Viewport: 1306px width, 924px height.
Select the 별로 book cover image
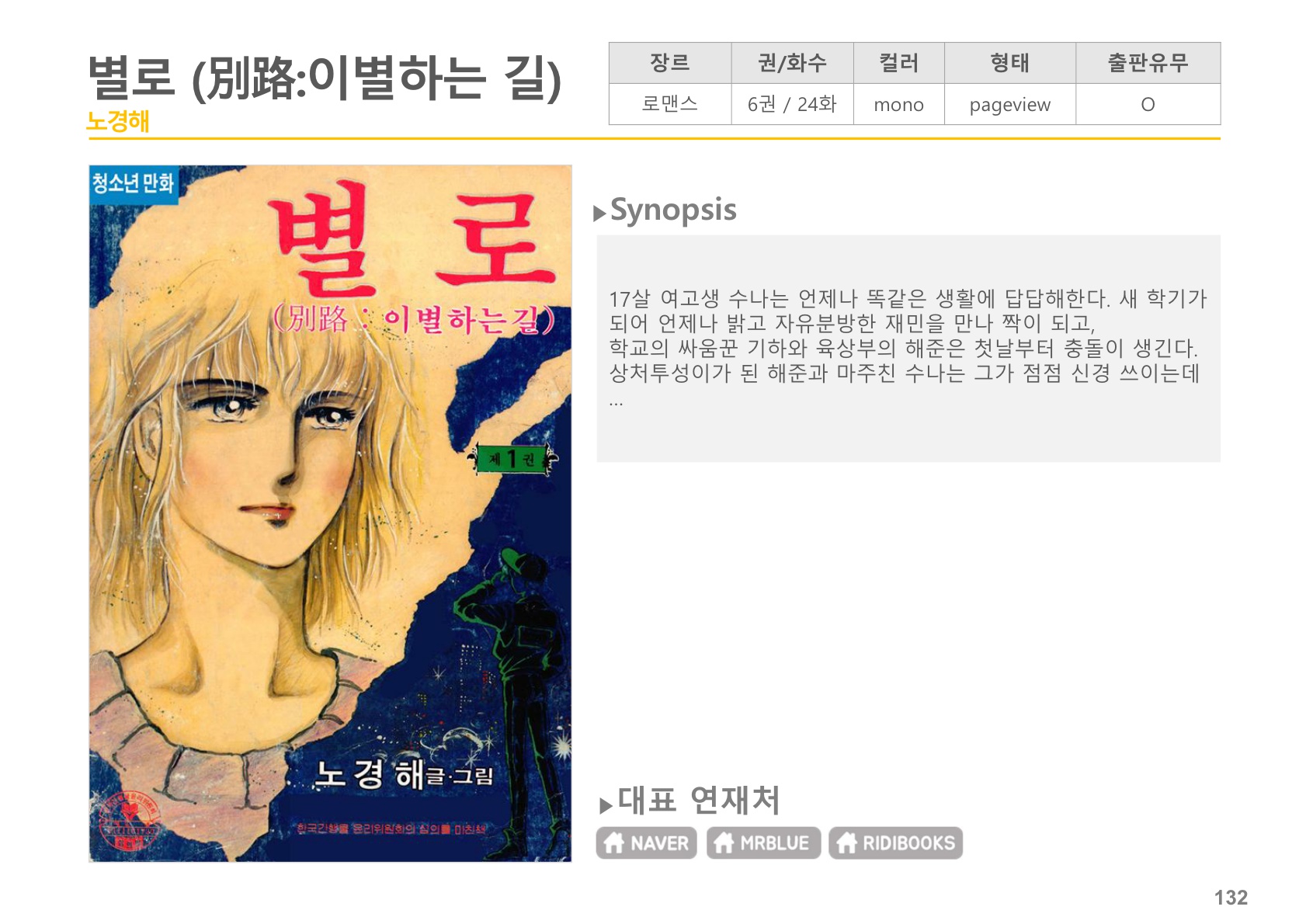(330, 513)
